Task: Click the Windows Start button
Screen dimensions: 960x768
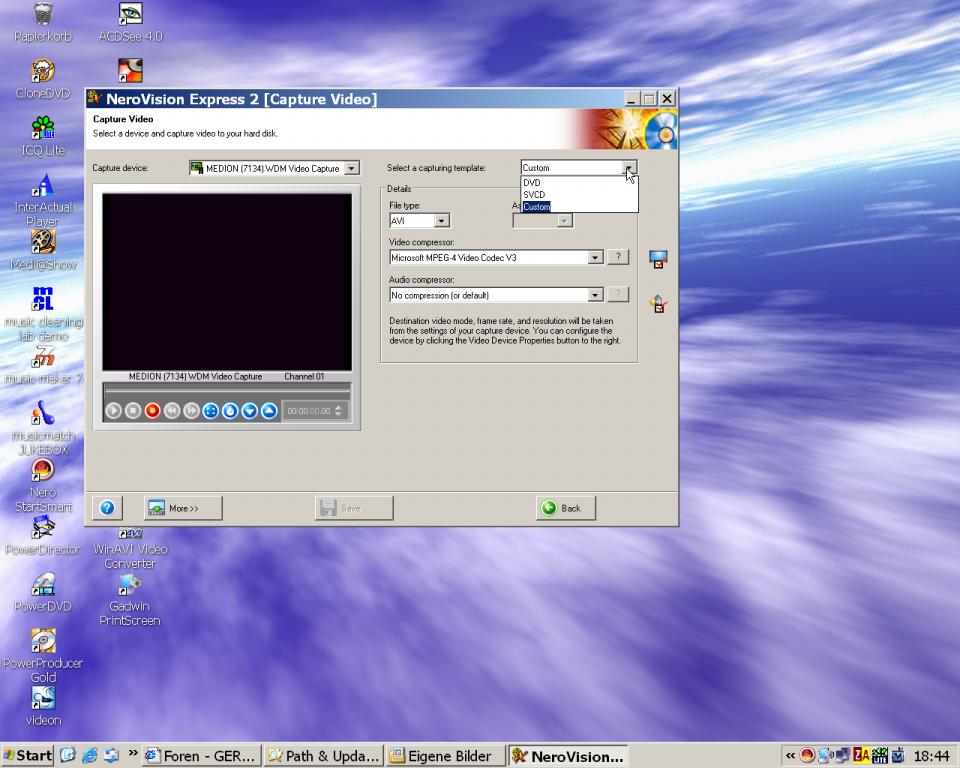Action: 28,756
